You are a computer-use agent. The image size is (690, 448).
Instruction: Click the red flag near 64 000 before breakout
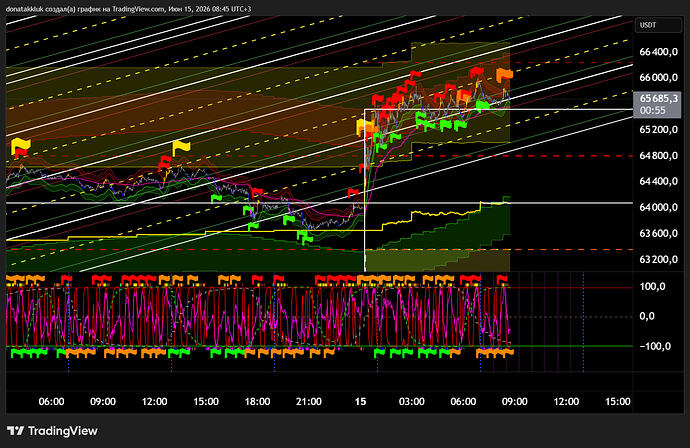(x=353, y=193)
